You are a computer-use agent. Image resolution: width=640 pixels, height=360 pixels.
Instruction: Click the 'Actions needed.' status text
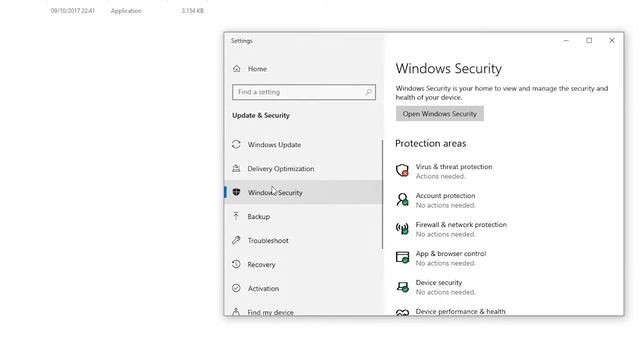[440, 176]
